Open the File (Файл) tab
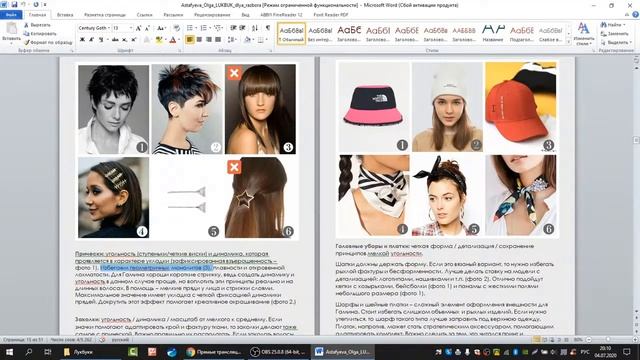 click(11, 15)
